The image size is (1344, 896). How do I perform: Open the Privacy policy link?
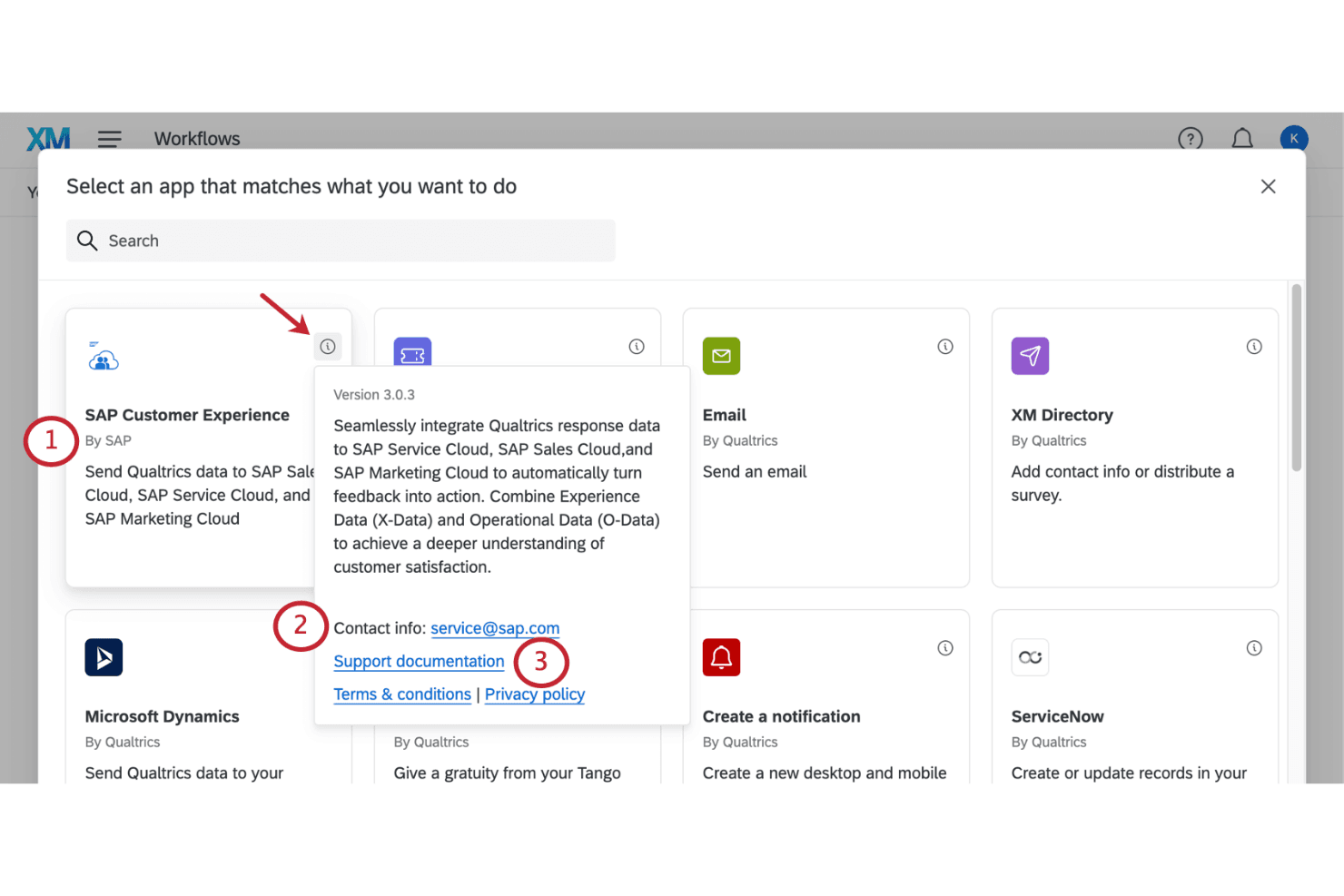535,694
